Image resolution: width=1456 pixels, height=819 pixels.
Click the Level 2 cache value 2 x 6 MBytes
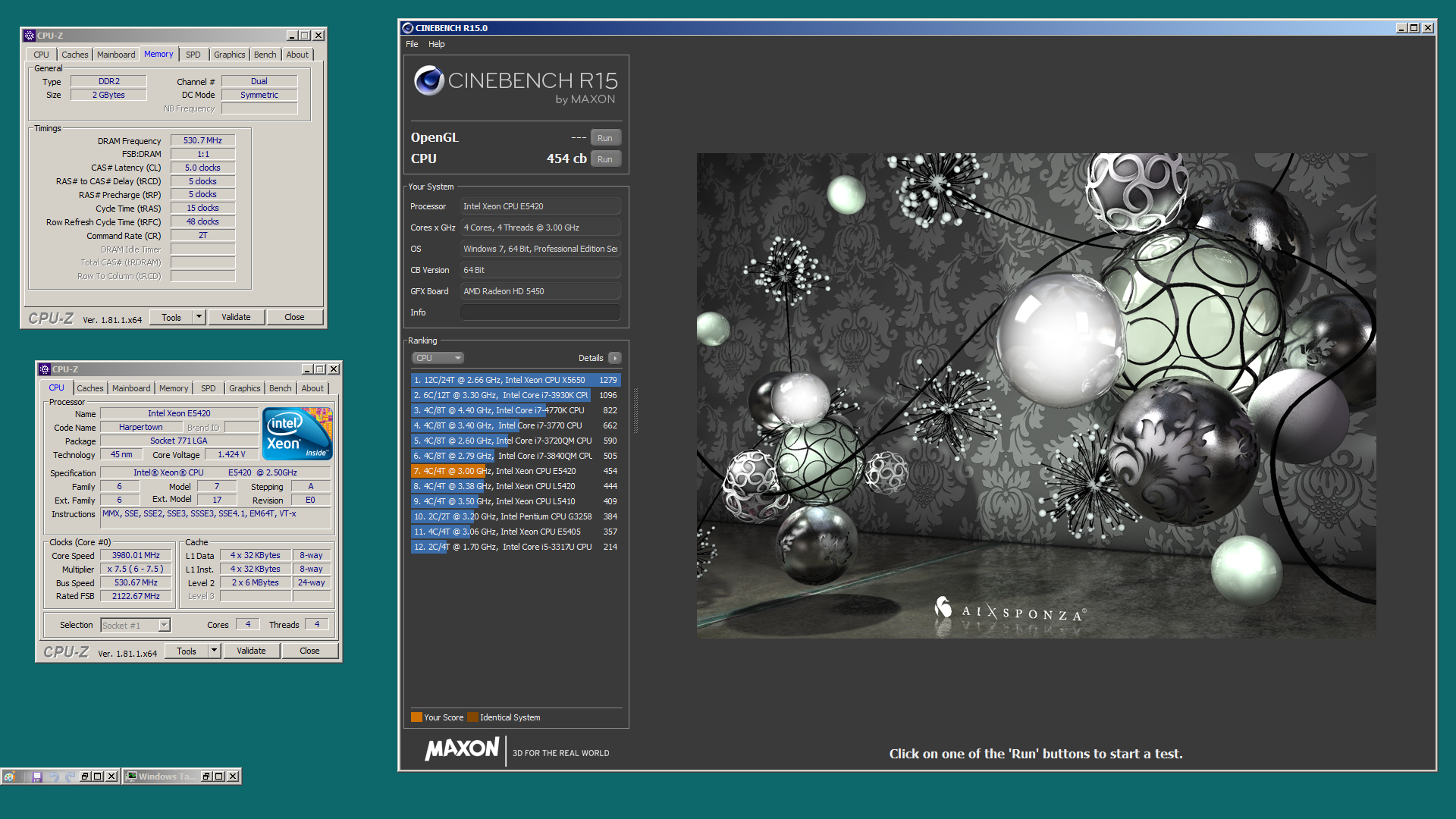coord(256,583)
